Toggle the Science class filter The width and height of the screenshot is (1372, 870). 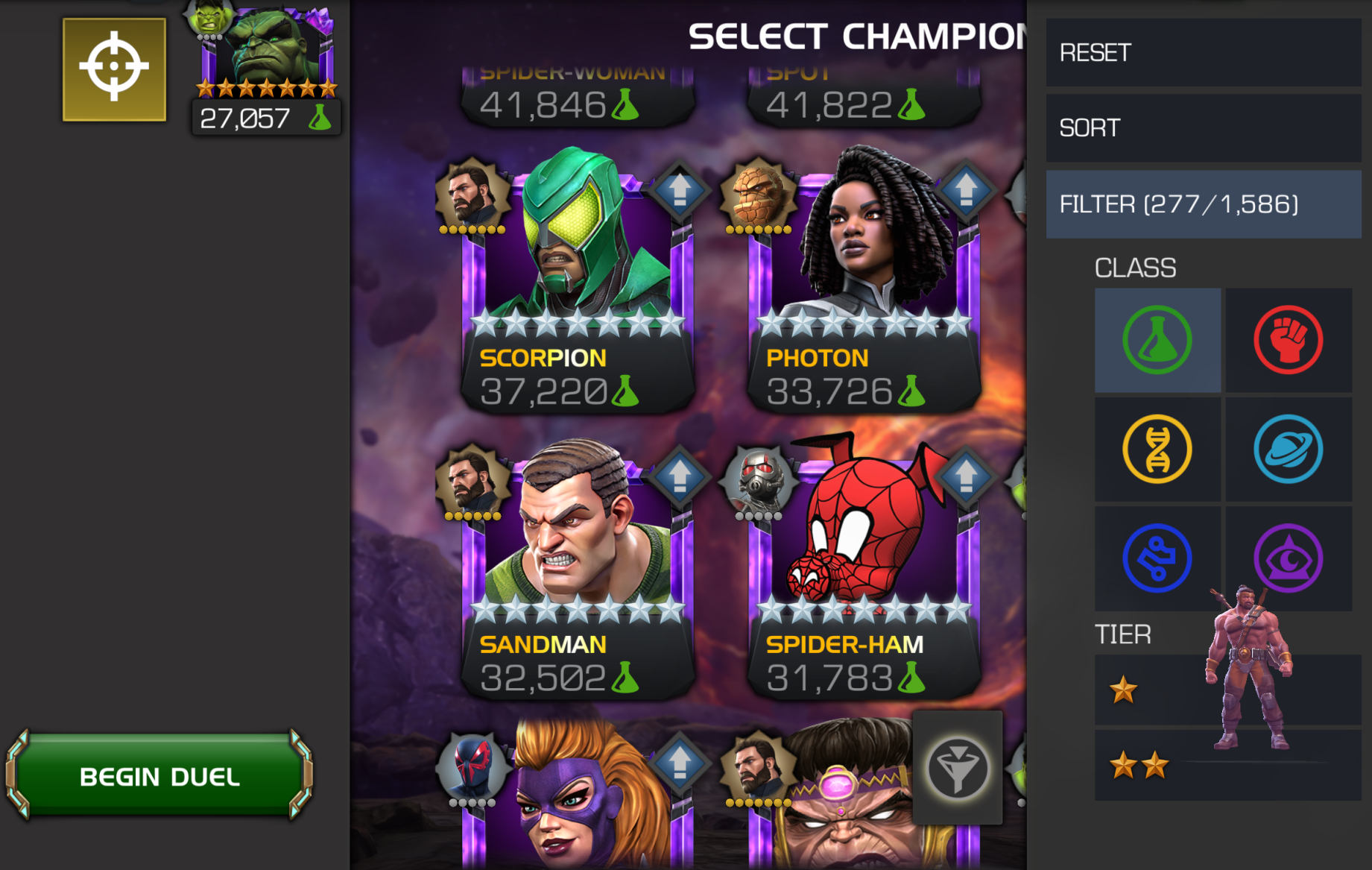click(1157, 340)
